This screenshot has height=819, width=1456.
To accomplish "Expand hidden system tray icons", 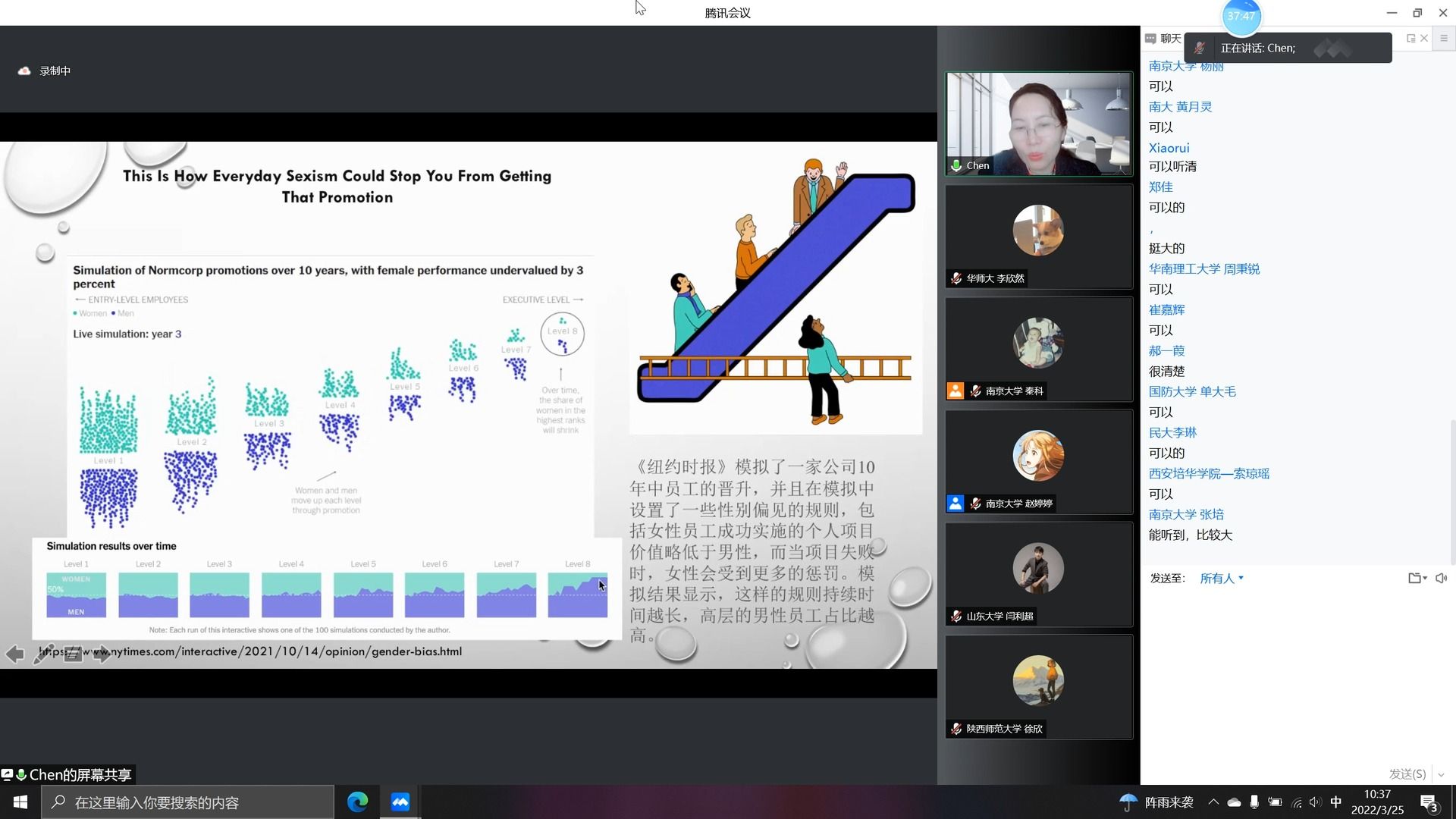I will click(1213, 802).
